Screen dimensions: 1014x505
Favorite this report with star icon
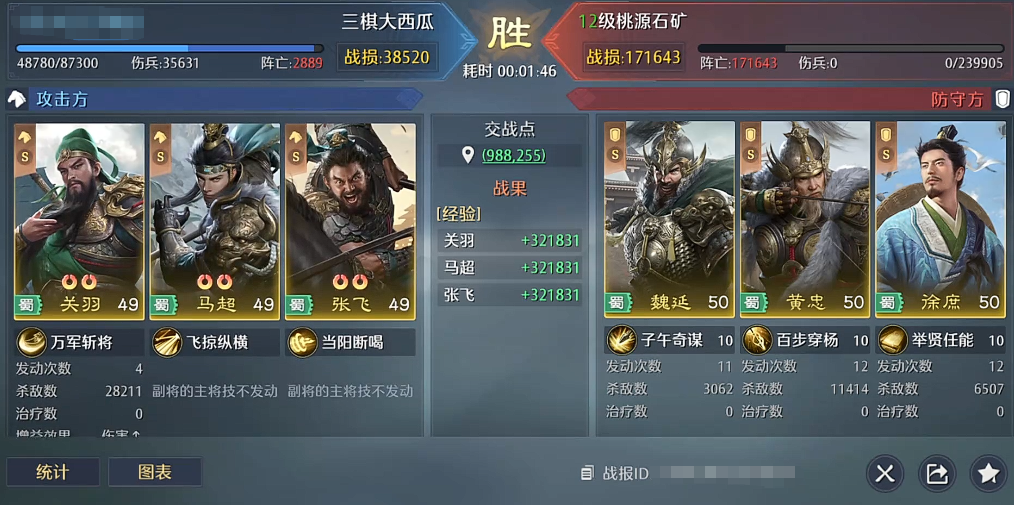pyautogui.click(x=988, y=474)
